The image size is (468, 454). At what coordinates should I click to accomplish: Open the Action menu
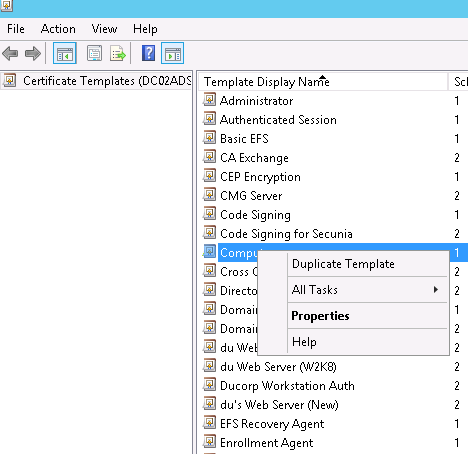pyautogui.click(x=58, y=29)
